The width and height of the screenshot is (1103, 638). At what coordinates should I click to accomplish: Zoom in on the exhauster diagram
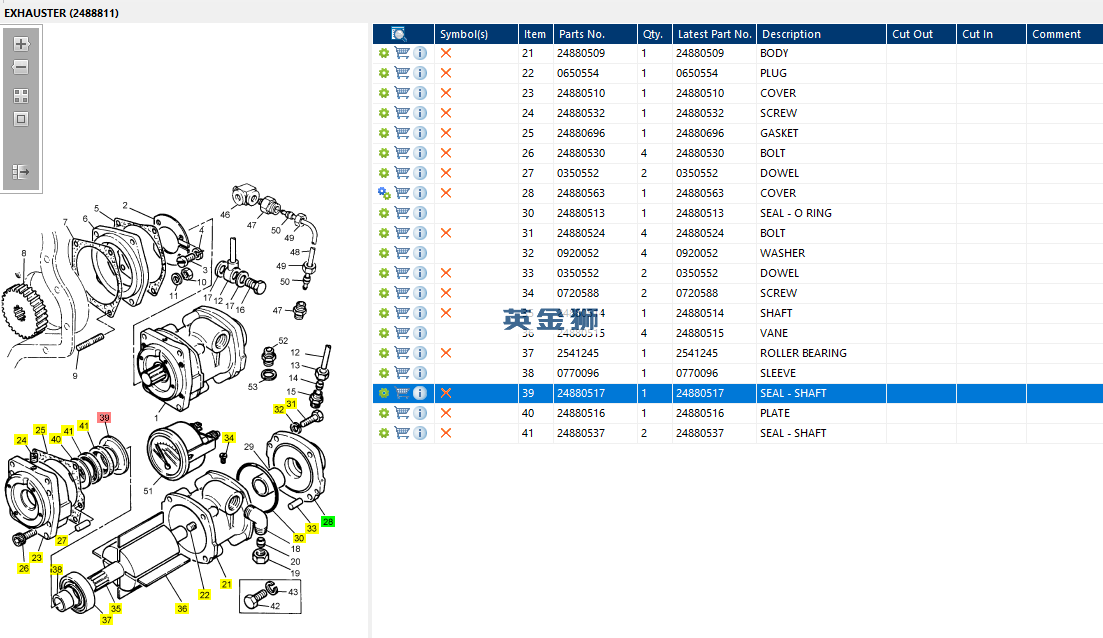pos(21,44)
